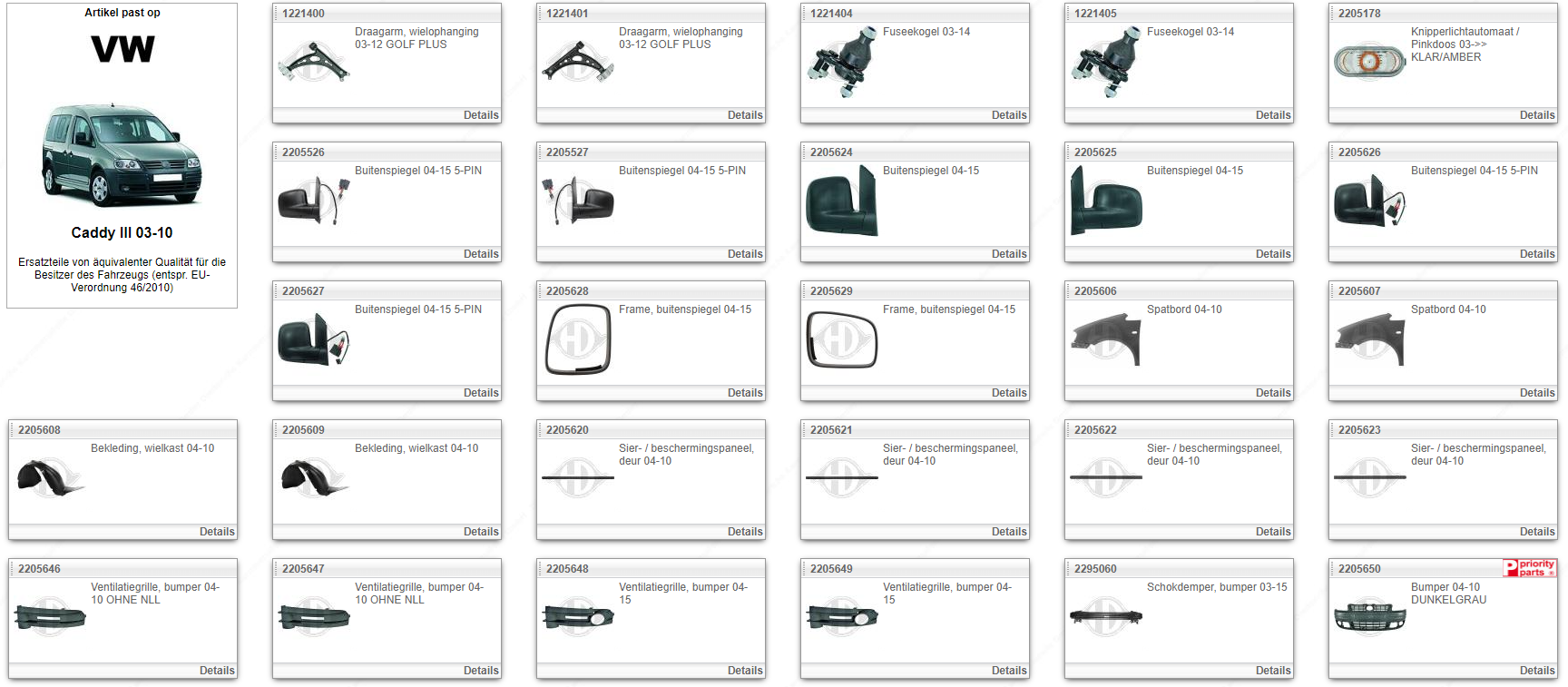Screen dimensions: 1568x687
Task: Open Details for part 2205178
Action: pyautogui.click(x=1536, y=115)
